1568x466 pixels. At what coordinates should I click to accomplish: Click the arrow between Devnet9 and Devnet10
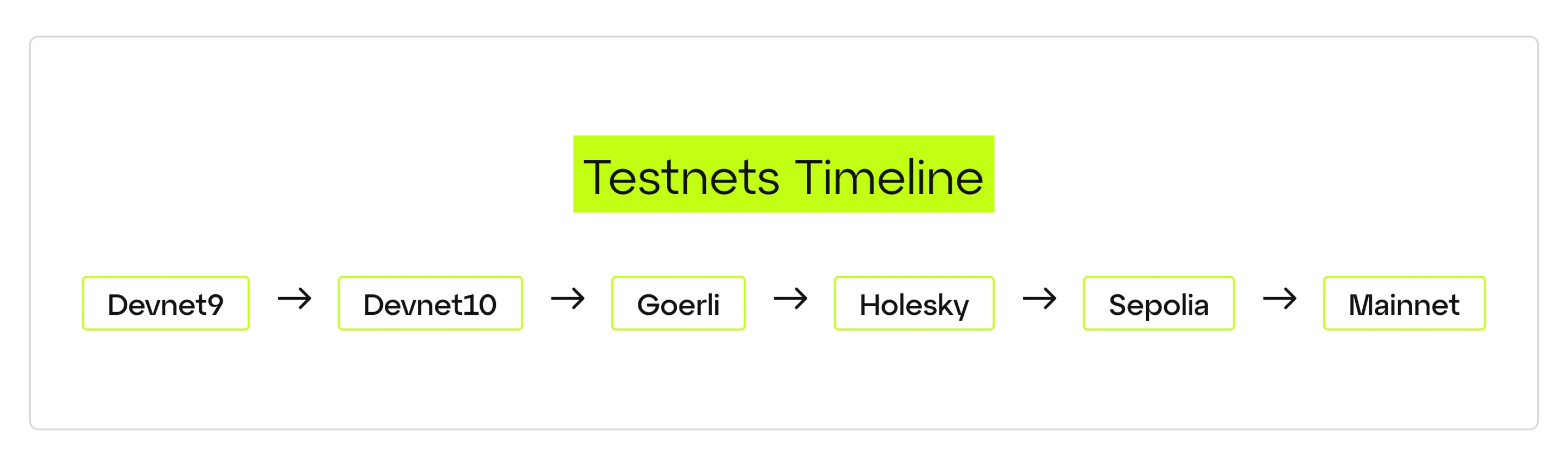[294, 299]
